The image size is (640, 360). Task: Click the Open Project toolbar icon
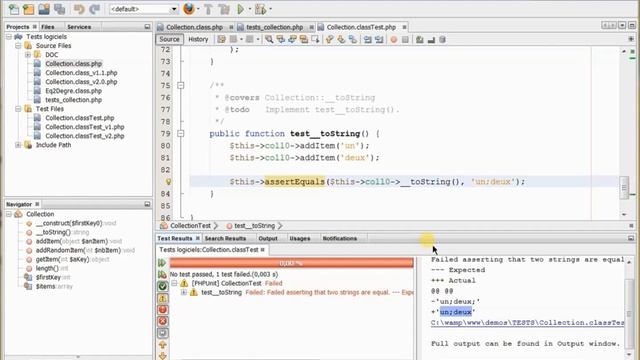pos(44,9)
